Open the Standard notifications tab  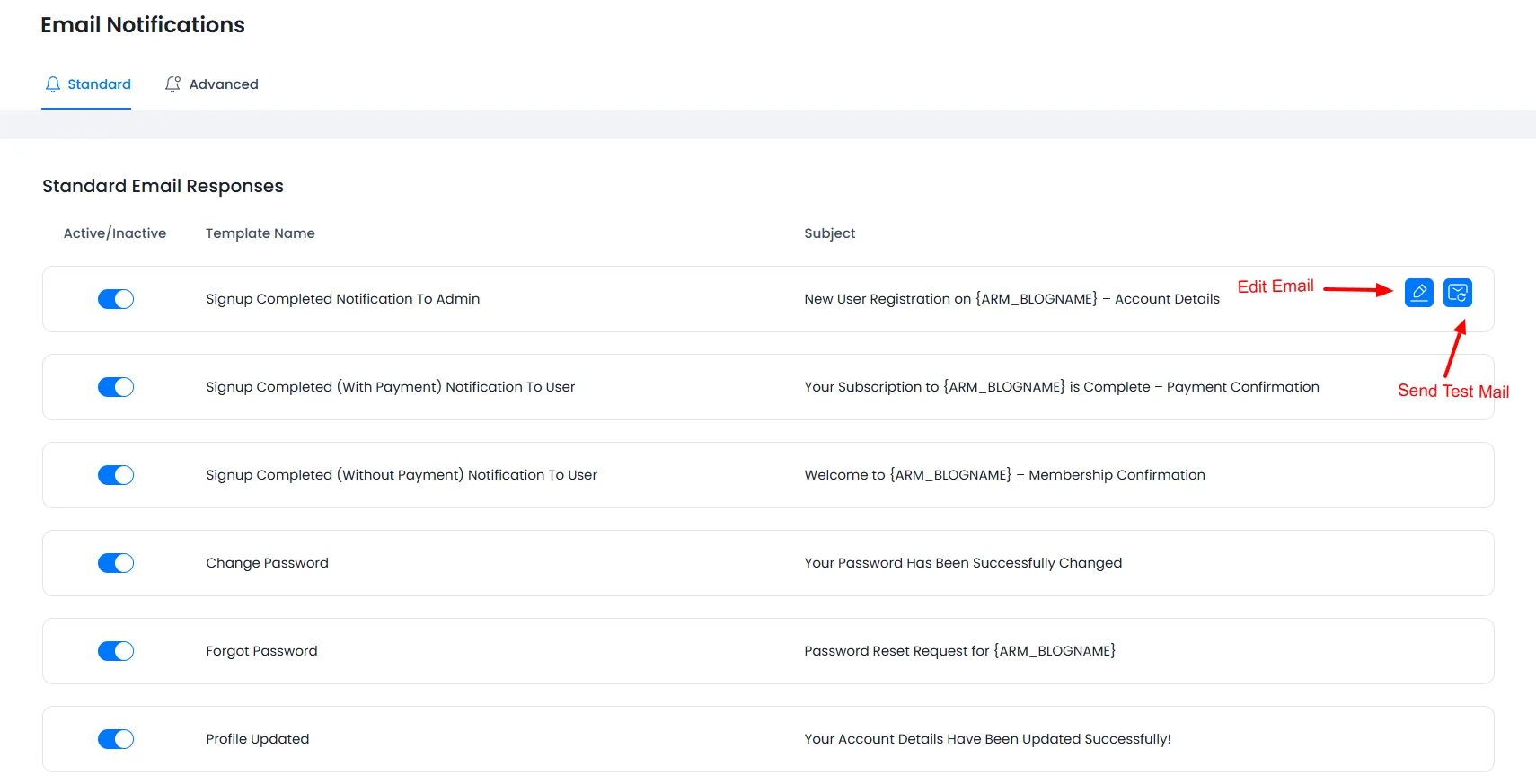tap(98, 84)
